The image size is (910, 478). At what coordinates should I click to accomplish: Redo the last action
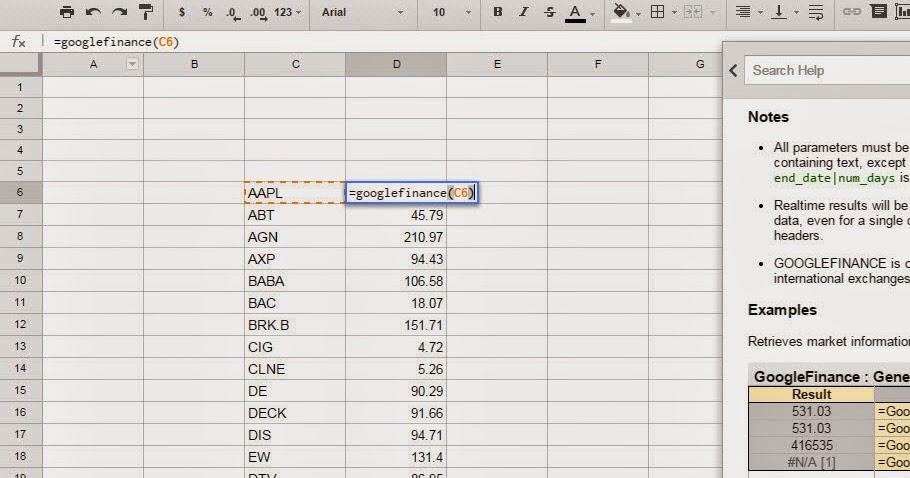coord(120,12)
